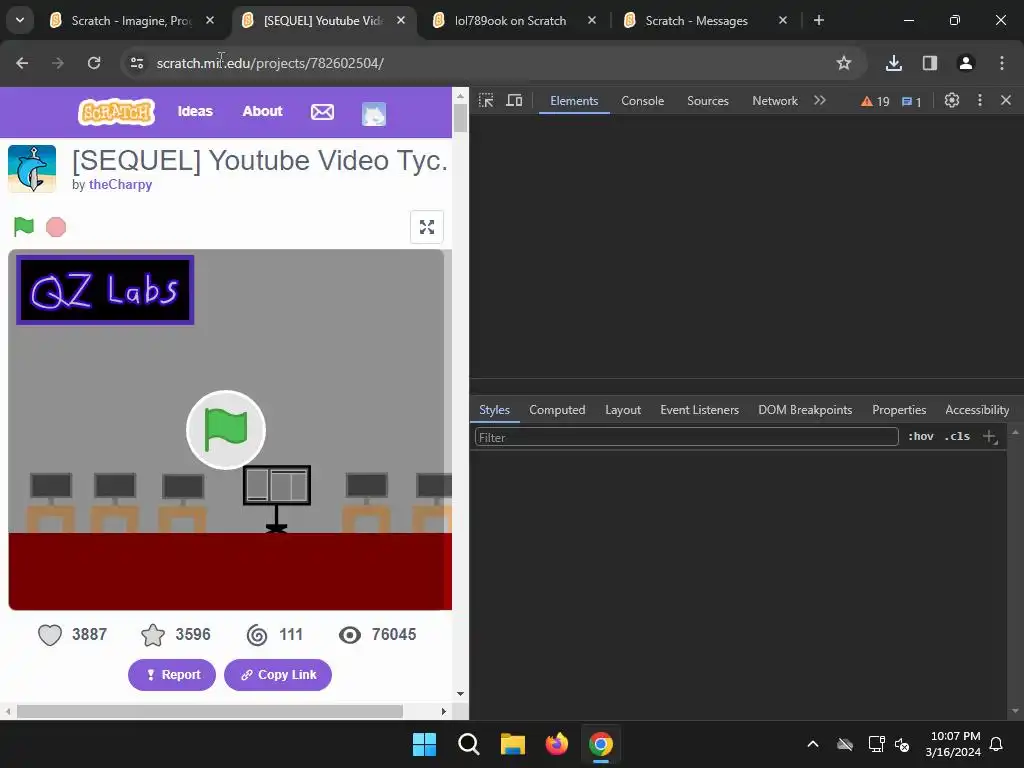Screen dimensions: 1024x768
Task: Click the views eye icon
Action: click(350, 635)
